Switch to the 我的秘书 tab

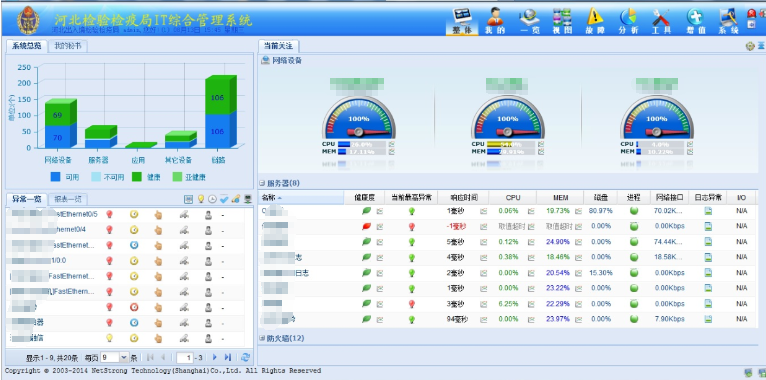tap(68, 46)
